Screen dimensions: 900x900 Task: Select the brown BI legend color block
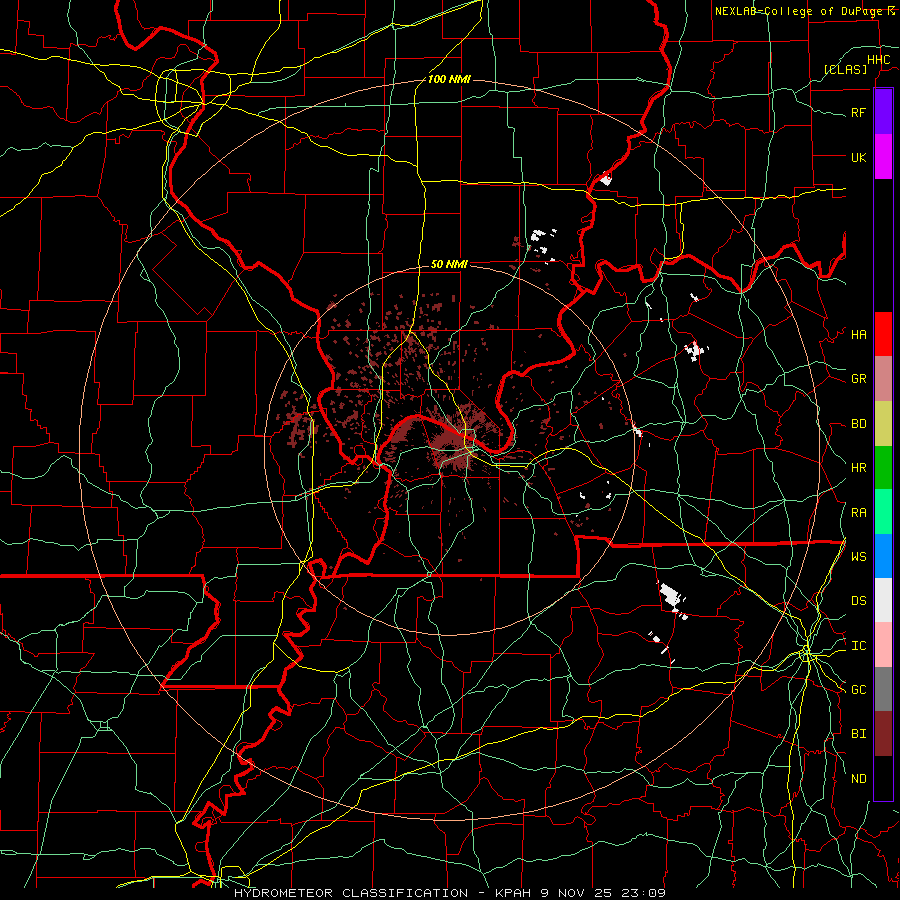click(x=883, y=734)
